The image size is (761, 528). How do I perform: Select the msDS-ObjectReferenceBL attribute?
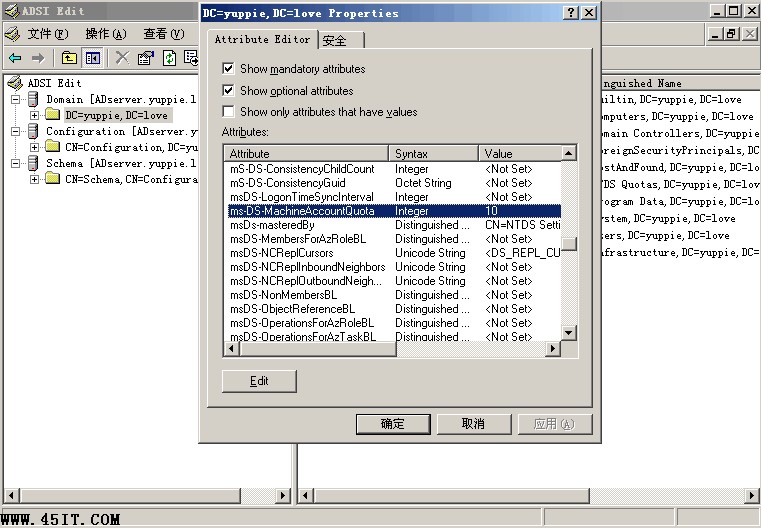[292, 309]
